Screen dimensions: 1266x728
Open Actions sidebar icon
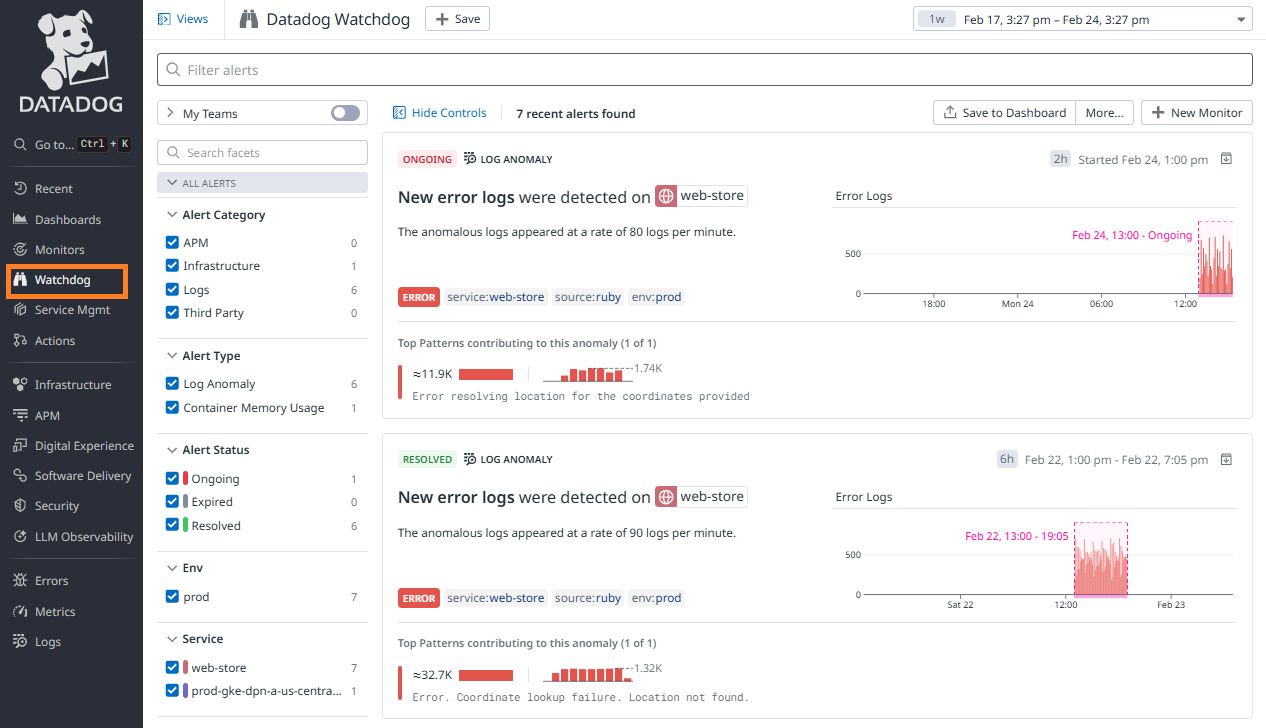point(20,340)
